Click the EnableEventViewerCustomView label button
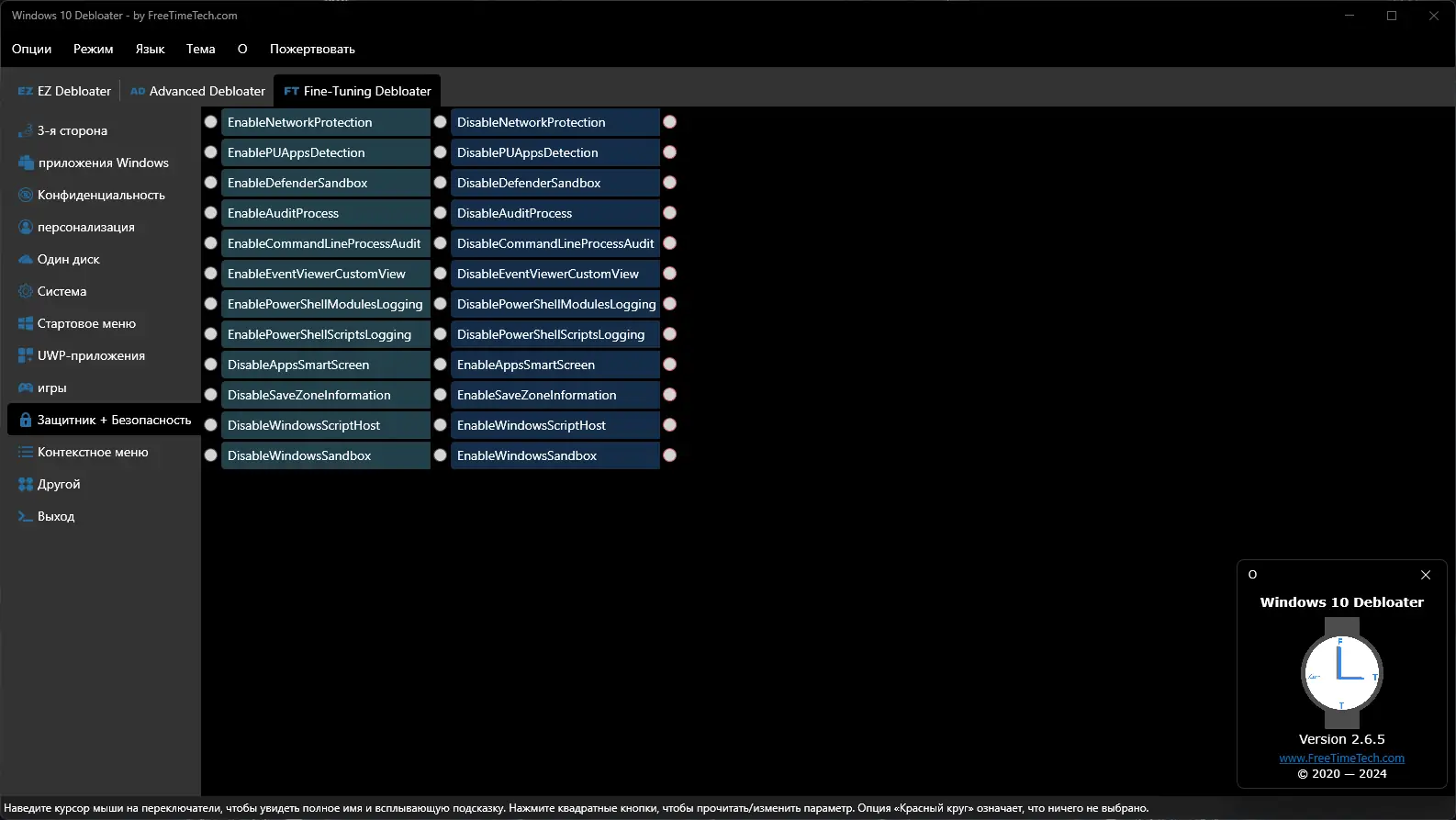 (326, 274)
